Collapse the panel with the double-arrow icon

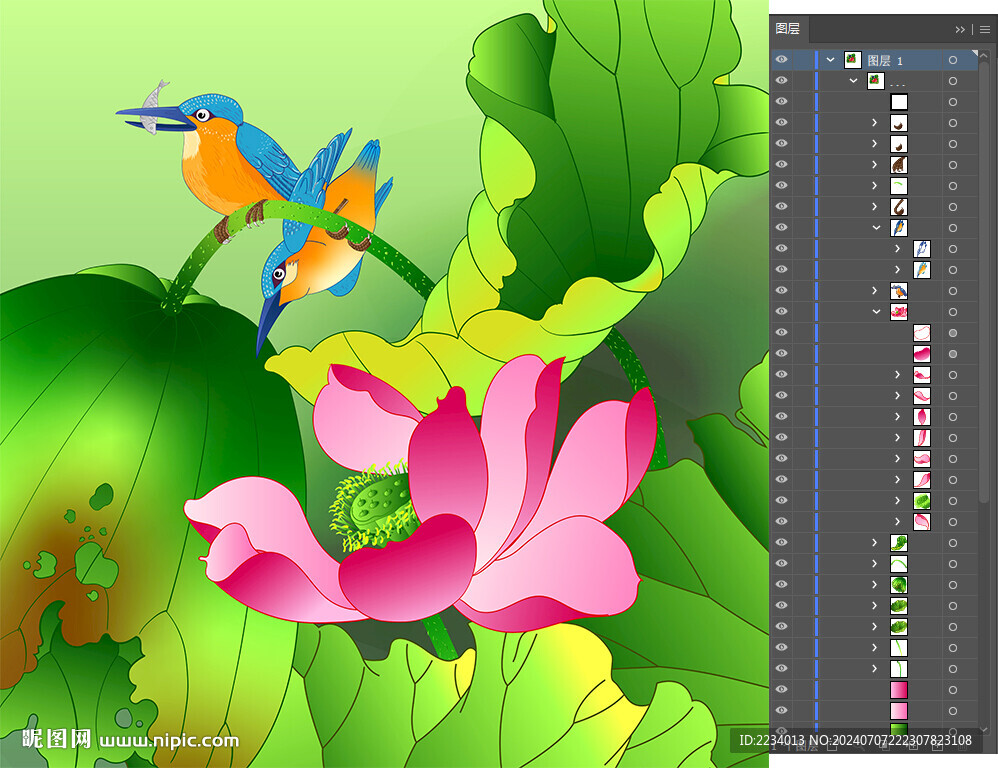[960, 29]
